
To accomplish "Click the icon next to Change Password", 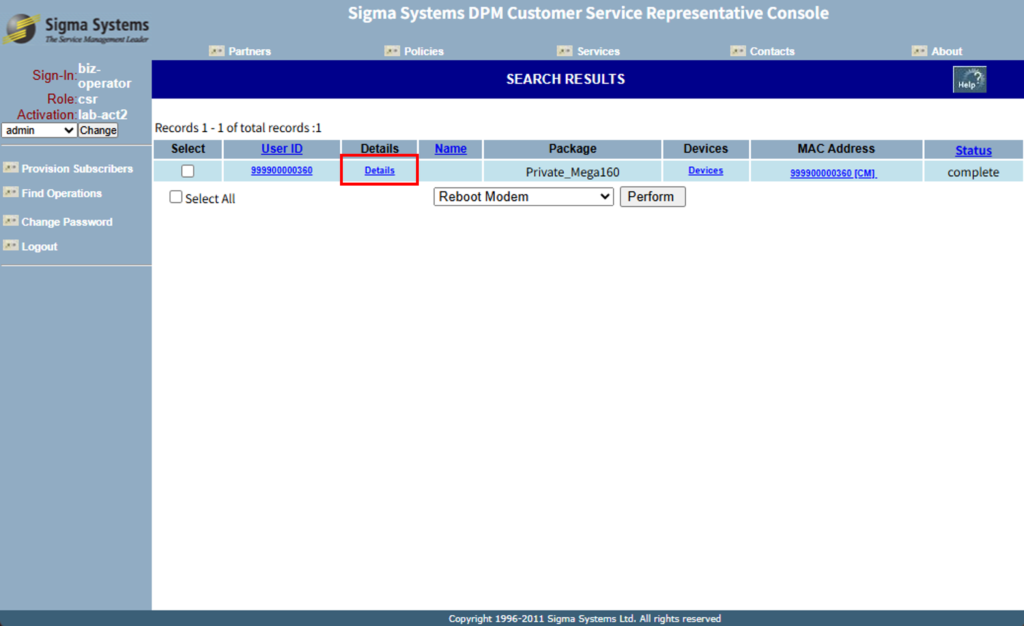I will pos(11,221).
